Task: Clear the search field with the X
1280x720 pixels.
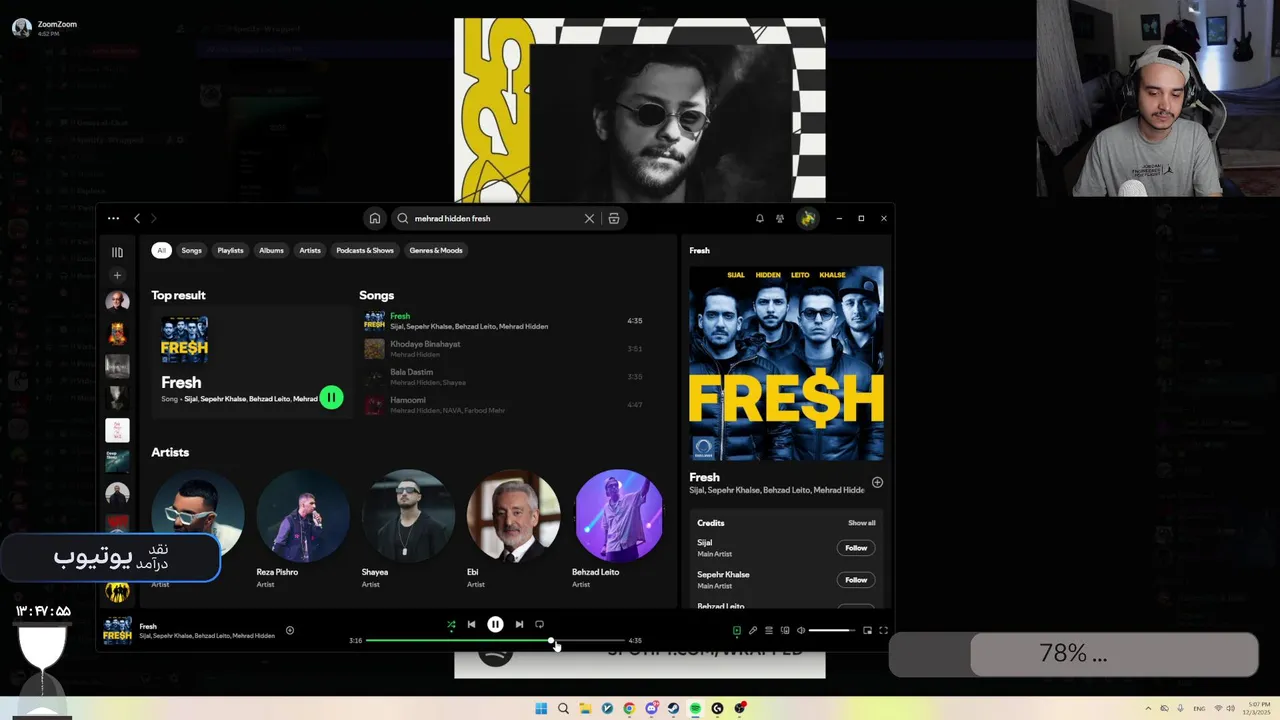Action: [589, 218]
